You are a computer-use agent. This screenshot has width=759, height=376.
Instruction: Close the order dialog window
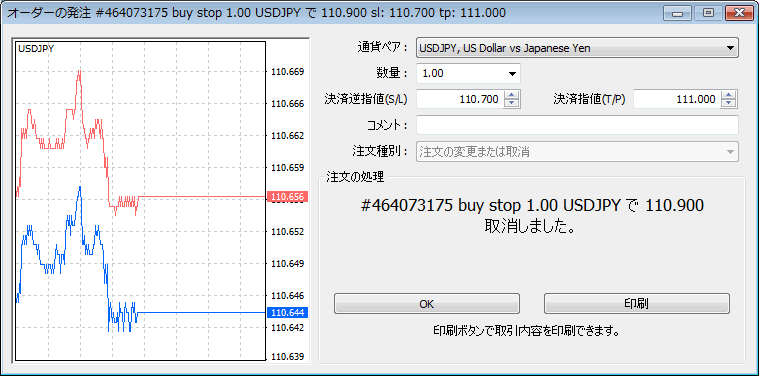(x=738, y=13)
